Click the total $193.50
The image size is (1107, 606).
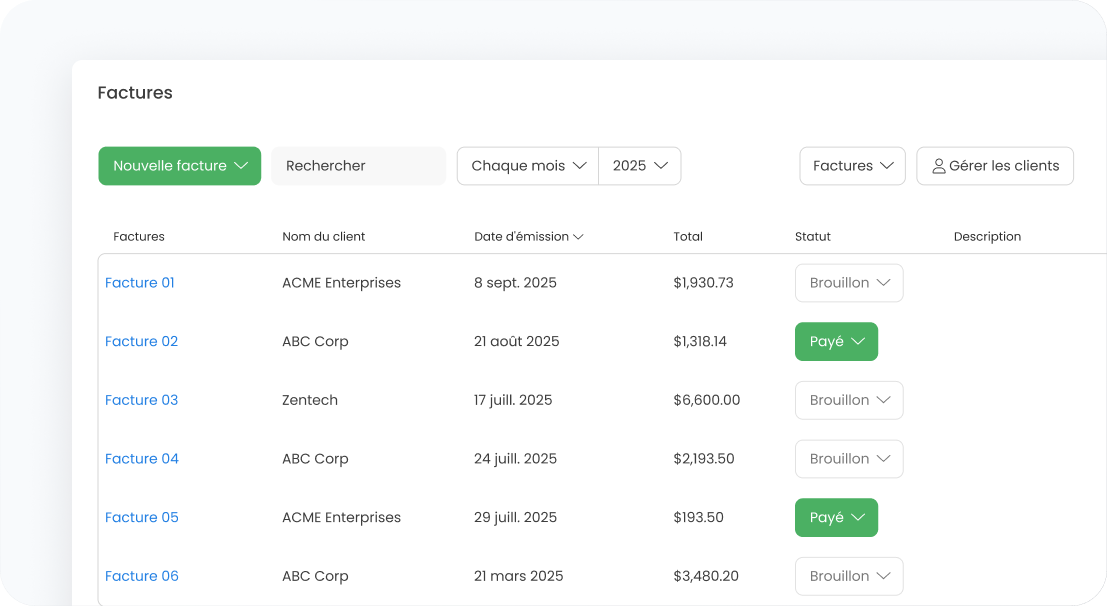point(698,517)
